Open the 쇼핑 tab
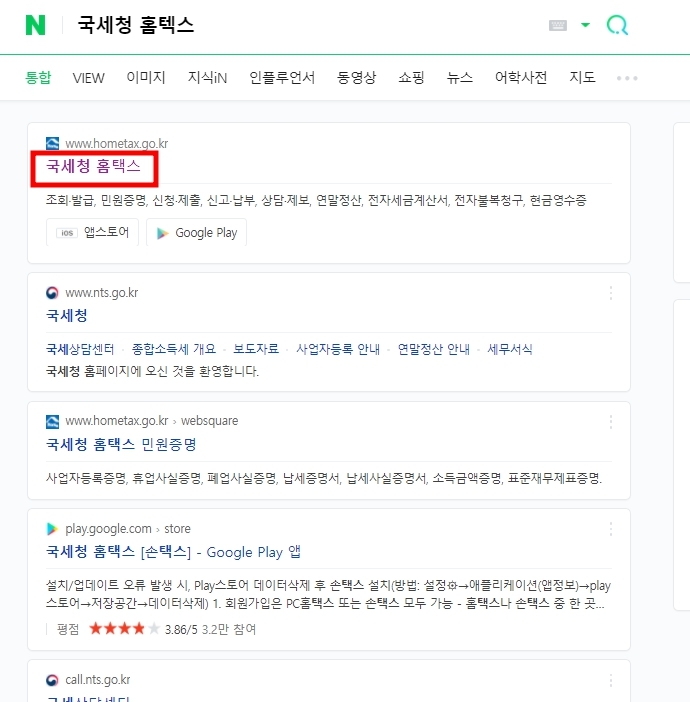Screen dimensions: 690x702 tap(411, 77)
